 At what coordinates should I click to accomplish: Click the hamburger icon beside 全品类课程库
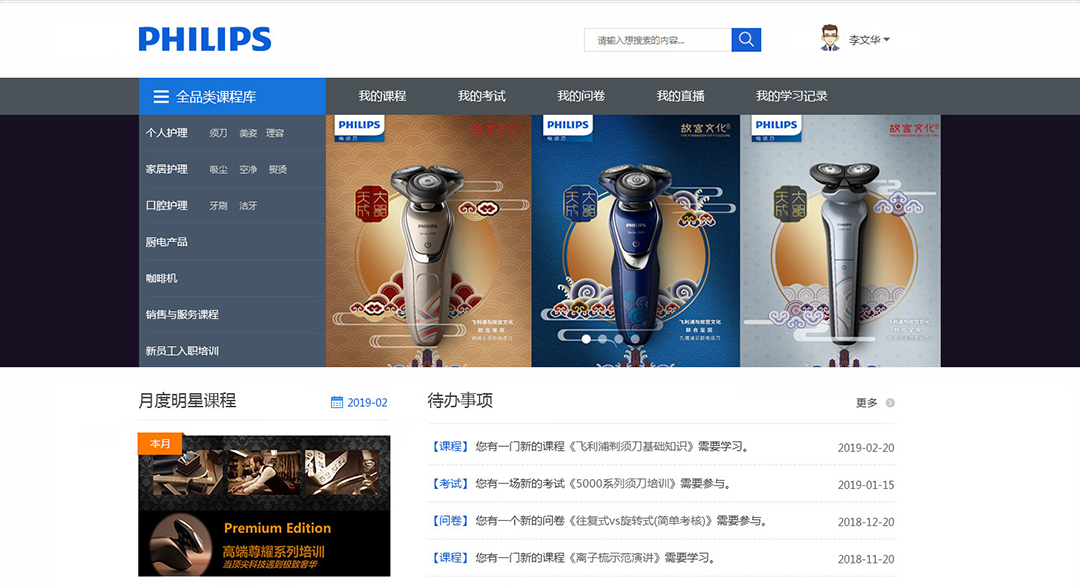coord(161,96)
